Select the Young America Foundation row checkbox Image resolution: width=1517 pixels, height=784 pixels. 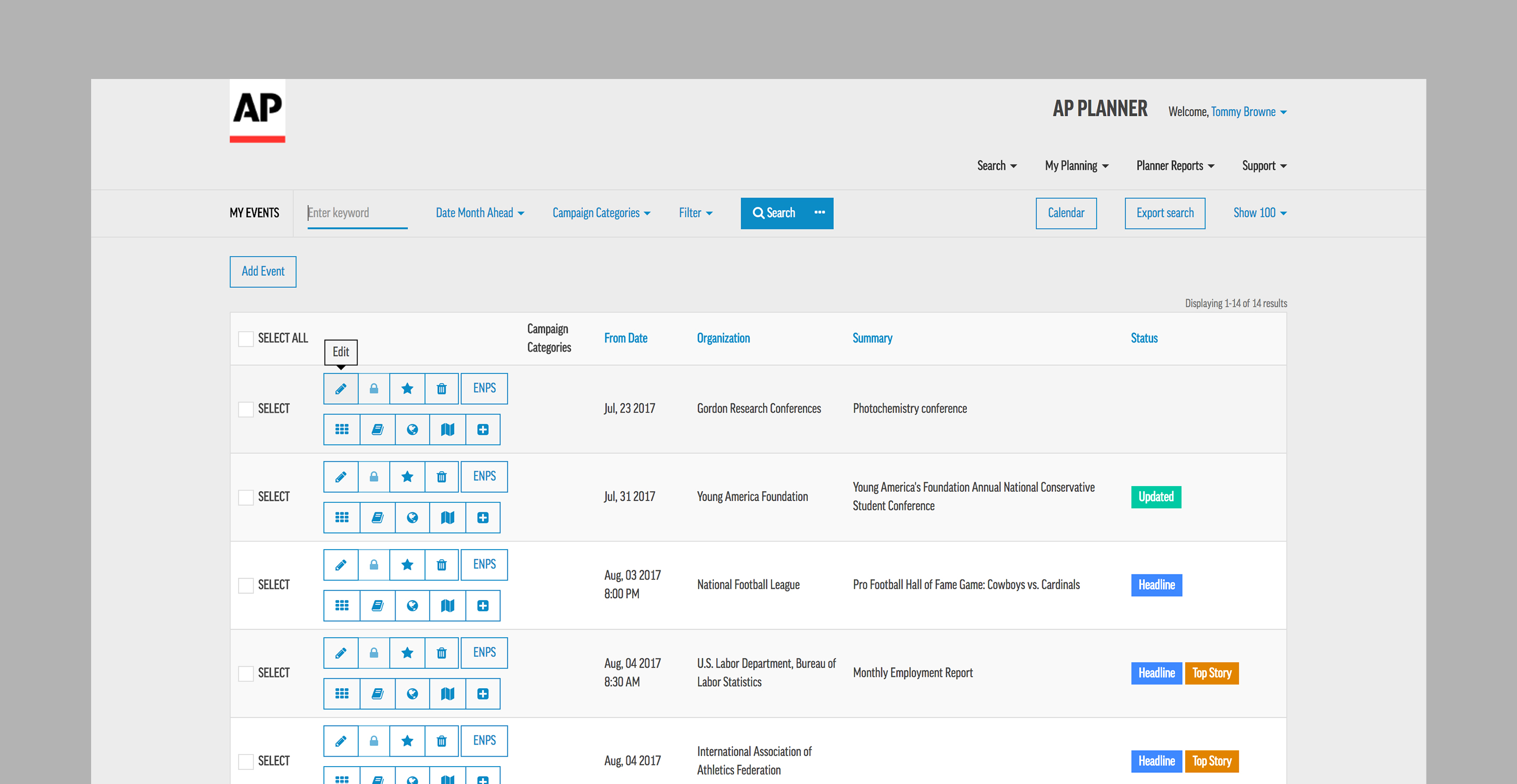click(x=245, y=498)
